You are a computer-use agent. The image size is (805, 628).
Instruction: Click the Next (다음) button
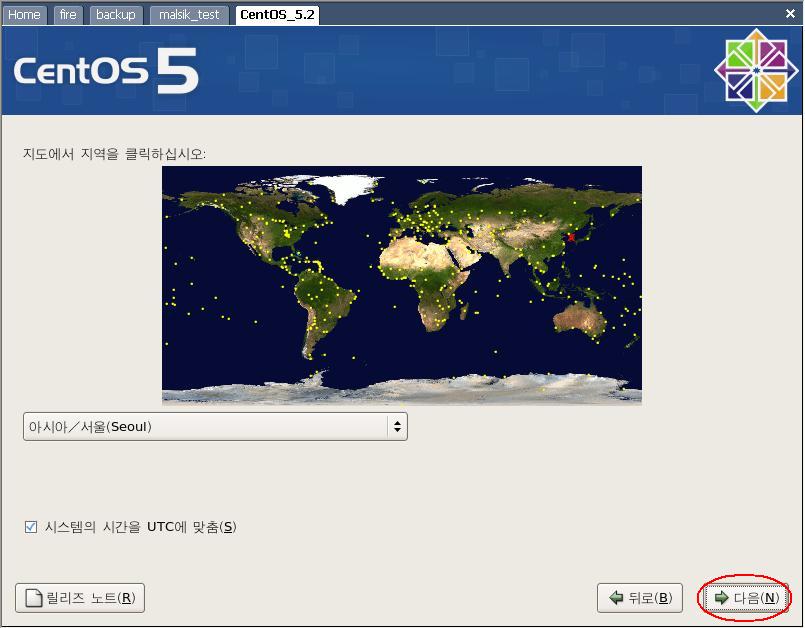click(746, 598)
